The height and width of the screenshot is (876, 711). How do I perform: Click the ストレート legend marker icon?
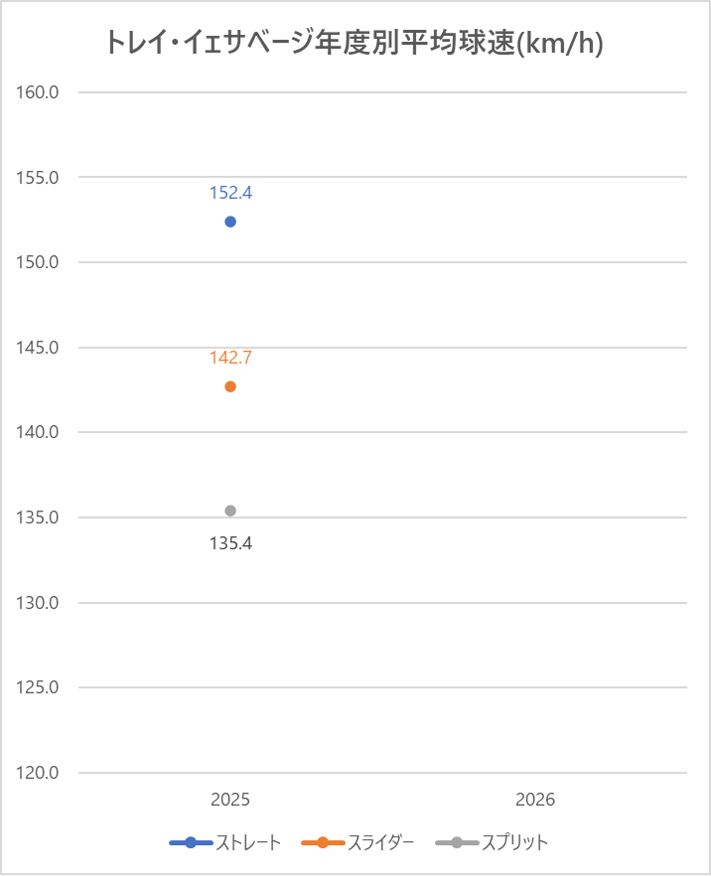coord(190,842)
